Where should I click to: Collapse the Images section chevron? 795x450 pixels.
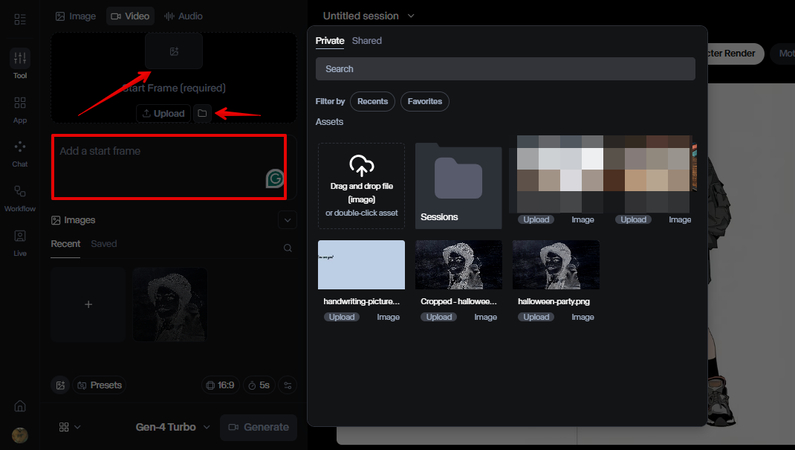click(x=287, y=220)
